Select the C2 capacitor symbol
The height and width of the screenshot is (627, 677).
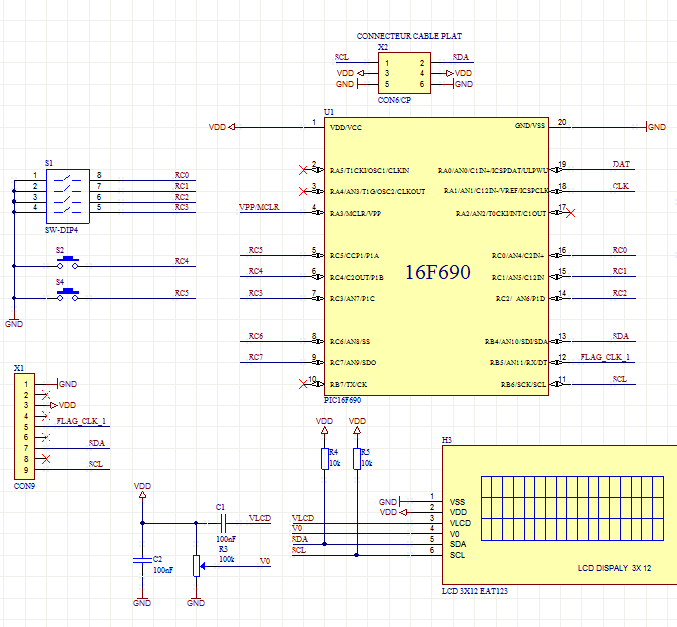click(x=142, y=560)
